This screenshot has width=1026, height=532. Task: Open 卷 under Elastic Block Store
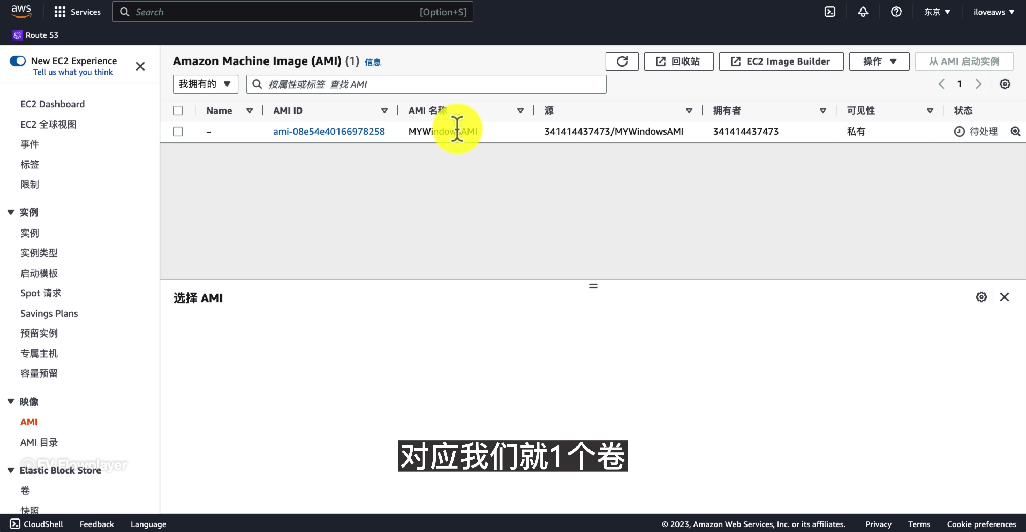(25, 490)
